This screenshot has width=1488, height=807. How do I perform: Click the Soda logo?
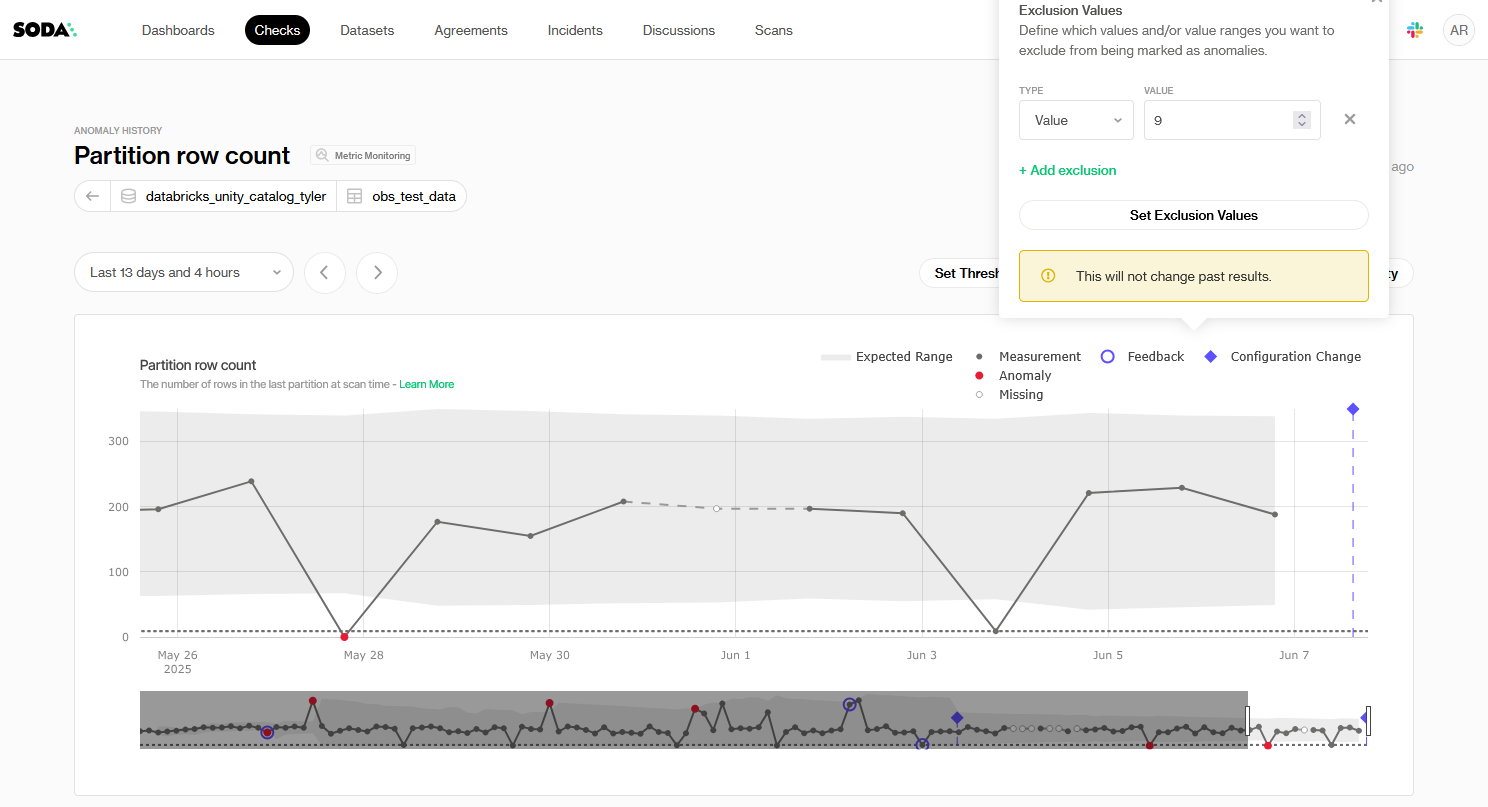[44, 30]
